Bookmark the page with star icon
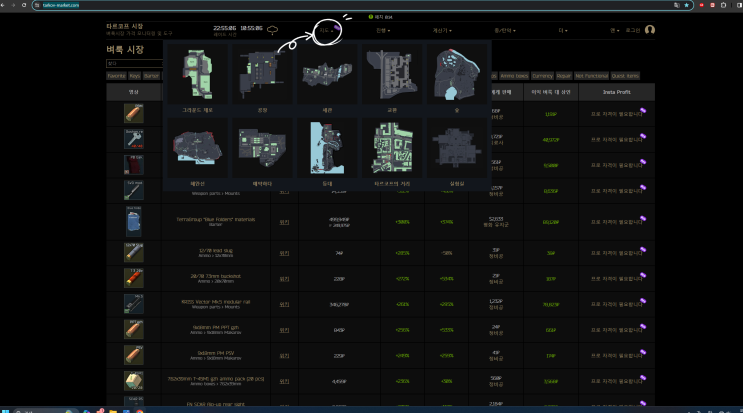This screenshot has width=743, height=413. pyautogui.click(x=686, y=5)
